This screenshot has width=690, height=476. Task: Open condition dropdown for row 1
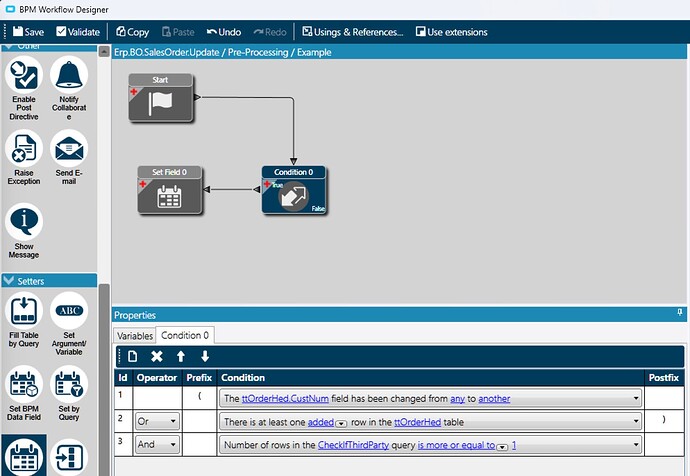(x=636, y=399)
